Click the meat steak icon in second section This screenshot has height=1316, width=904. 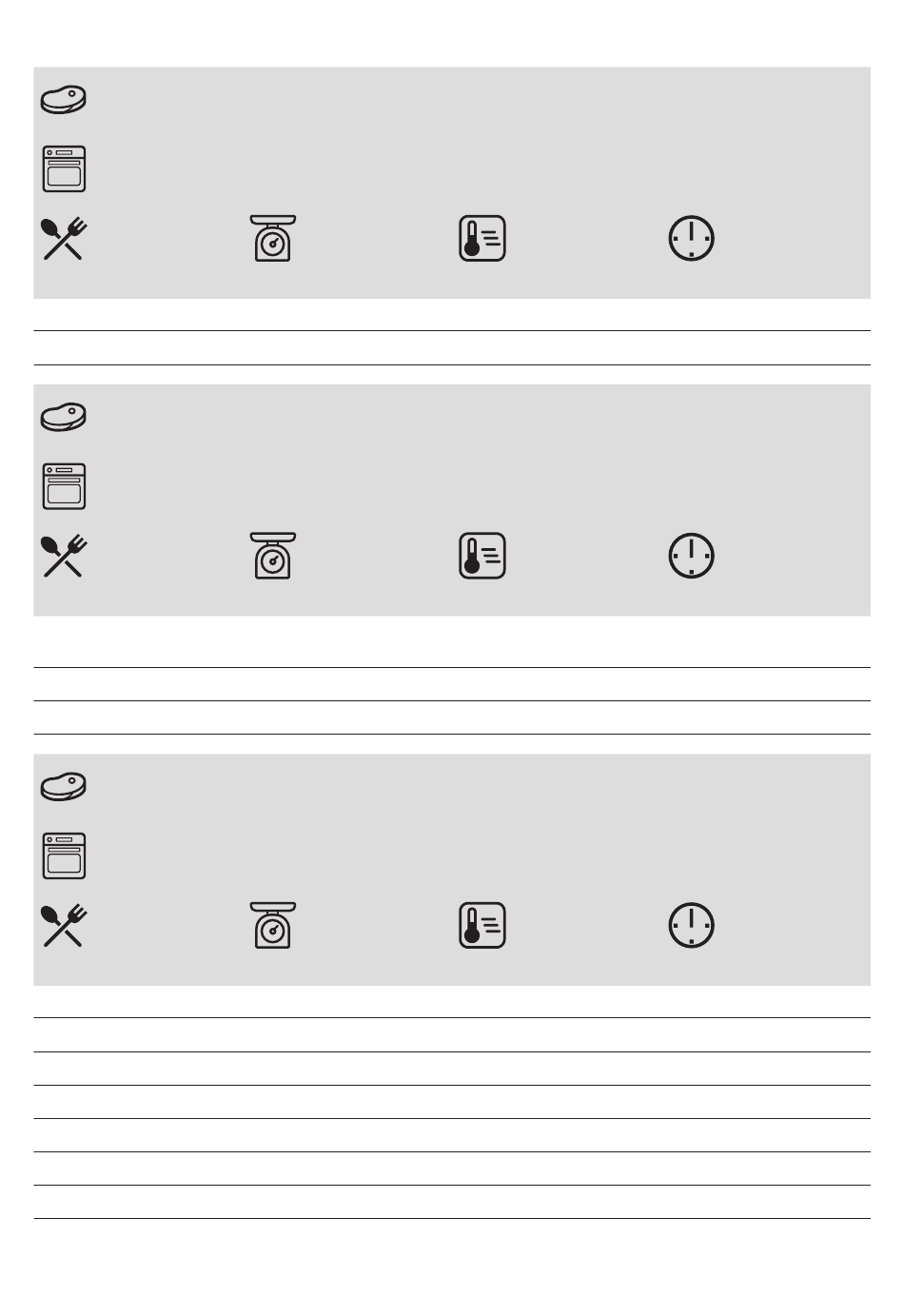coord(64,418)
